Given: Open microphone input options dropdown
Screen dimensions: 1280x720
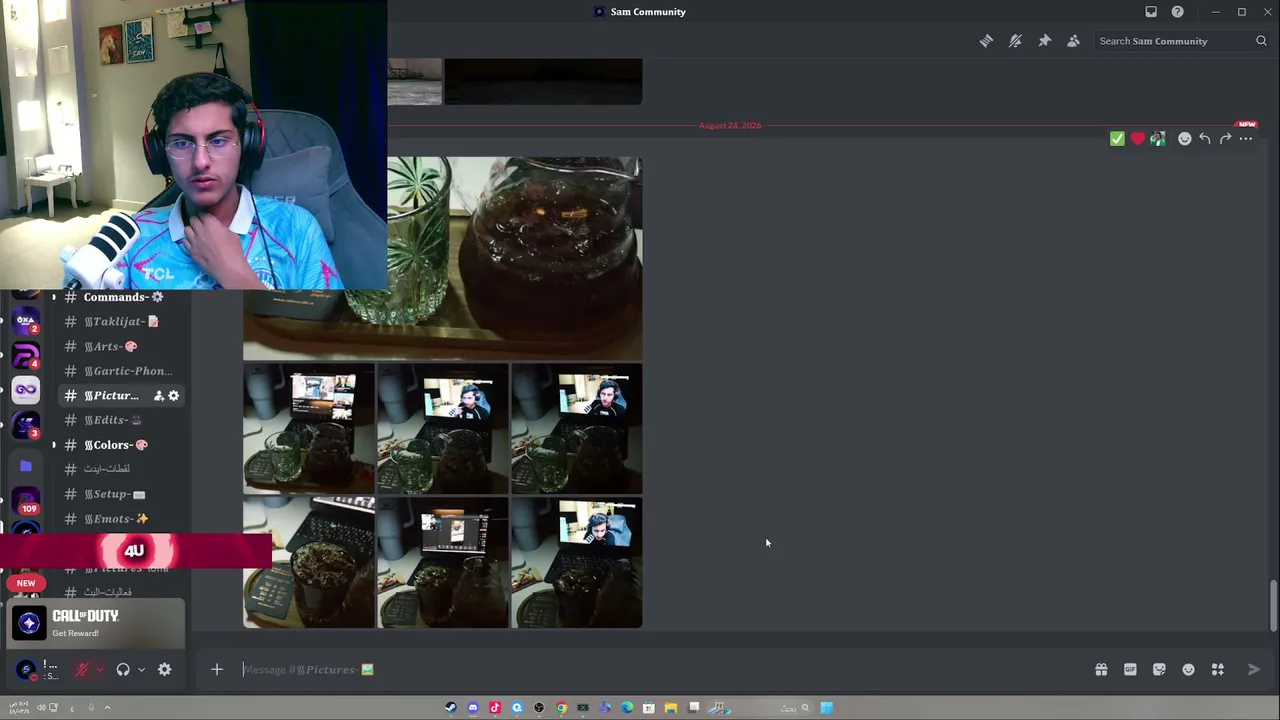Looking at the screenshot, I should [x=100, y=670].
